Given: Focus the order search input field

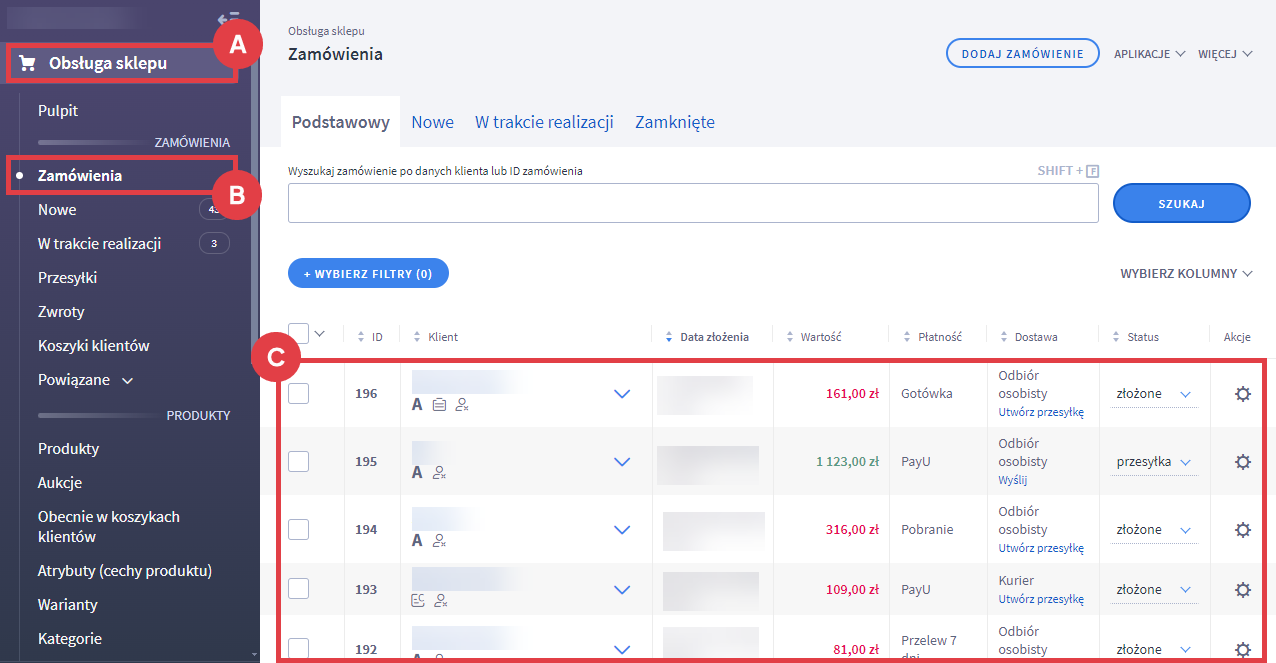Looking at the screenshot, I should tap(693, 203).
